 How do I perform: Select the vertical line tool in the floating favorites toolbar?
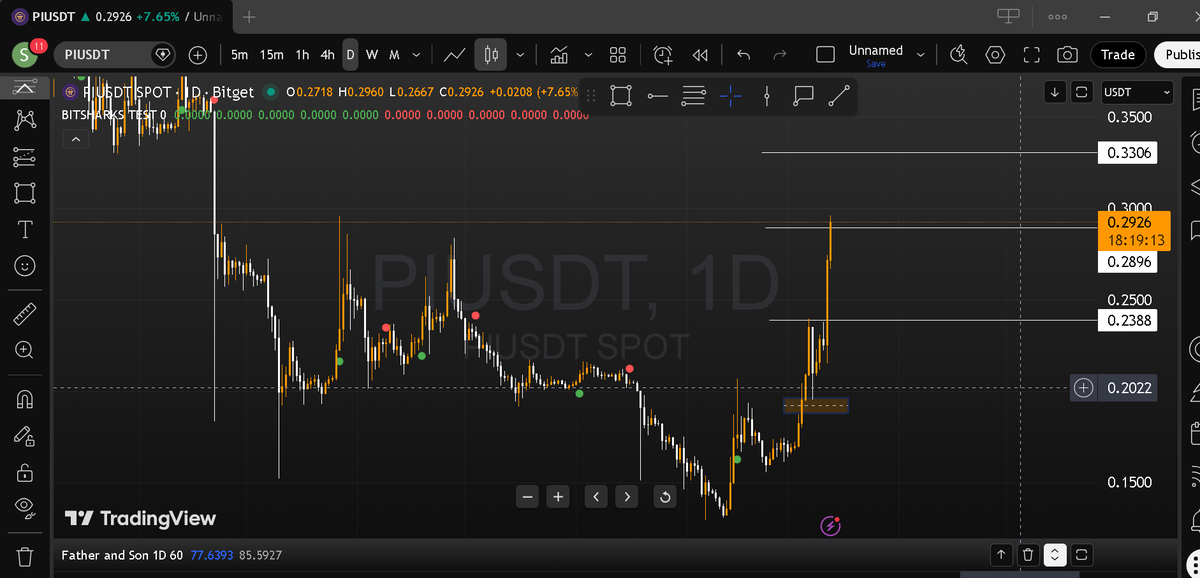click(766, 96)
